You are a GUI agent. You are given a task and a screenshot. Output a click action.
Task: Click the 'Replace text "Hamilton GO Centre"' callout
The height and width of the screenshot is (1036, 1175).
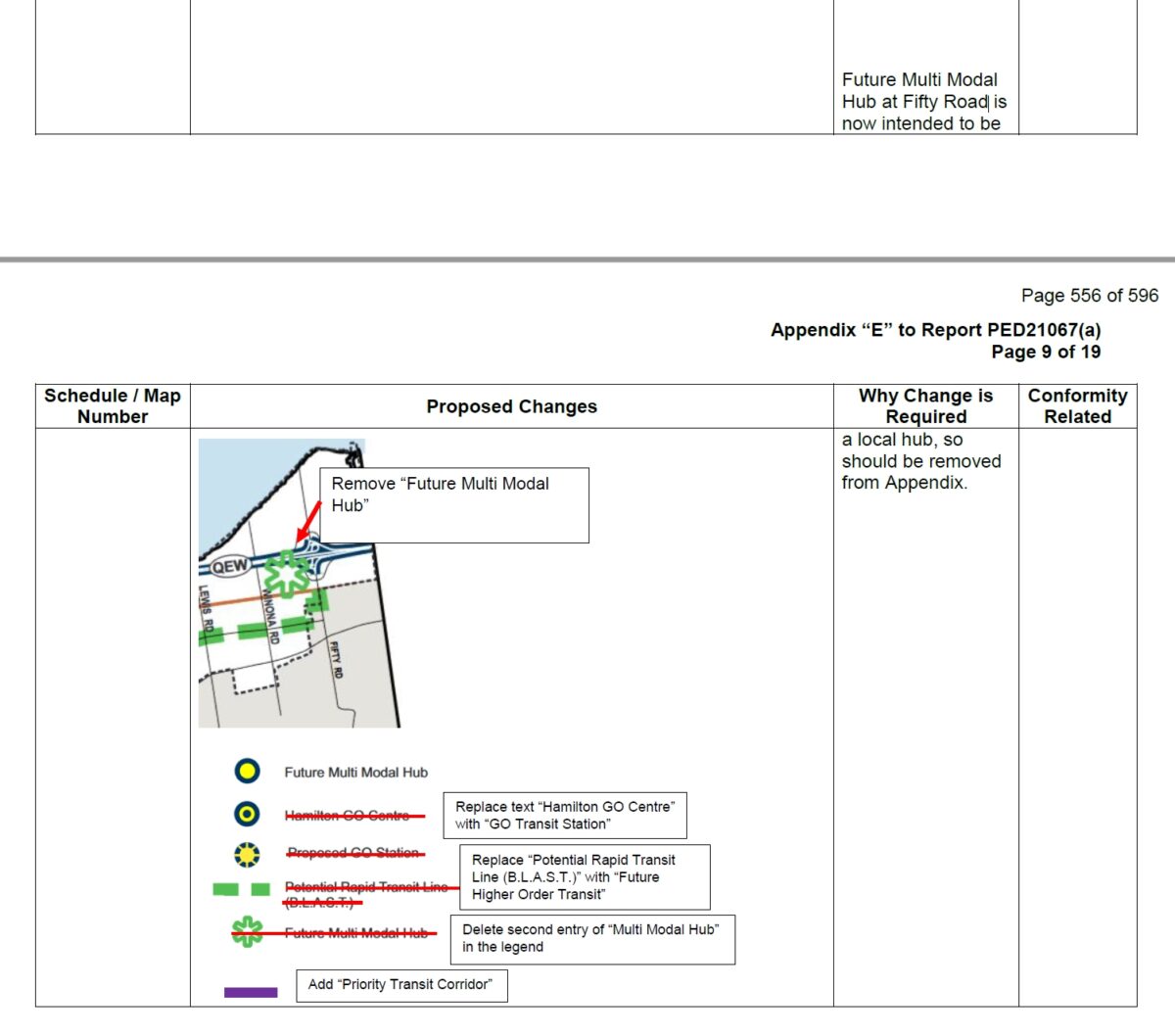(565, 816)
